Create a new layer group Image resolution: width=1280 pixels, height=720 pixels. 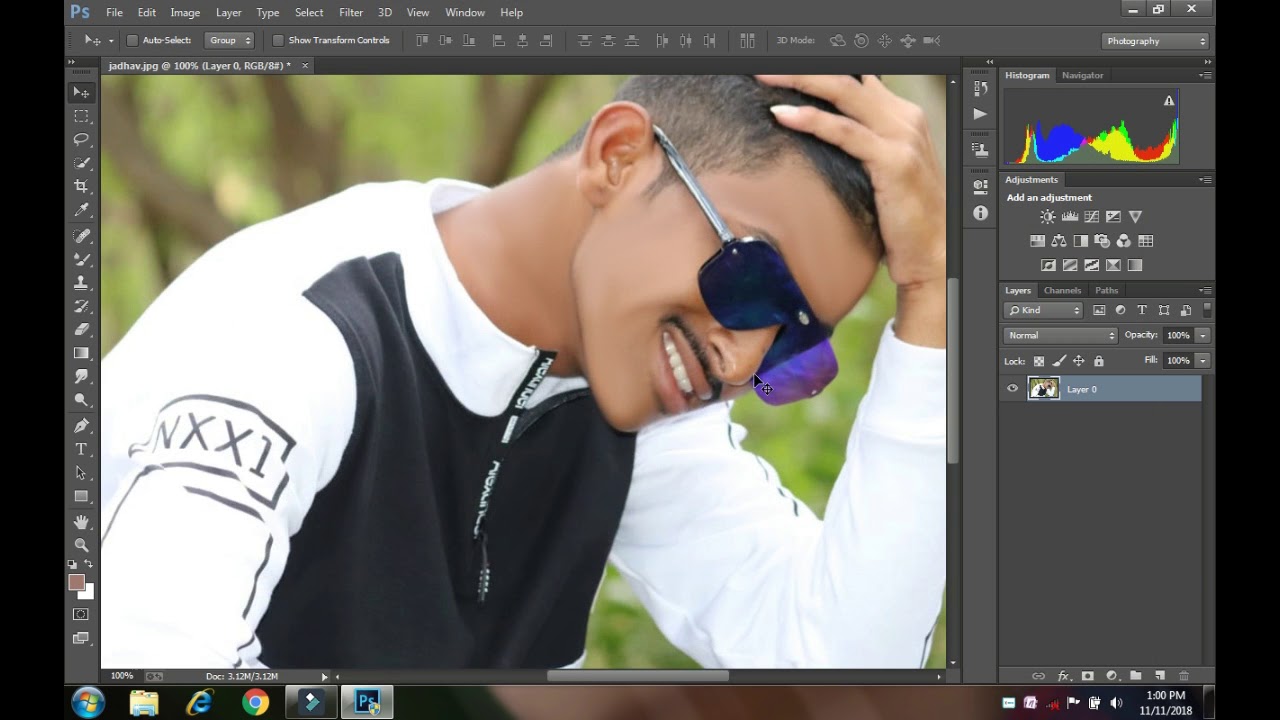1136,676
